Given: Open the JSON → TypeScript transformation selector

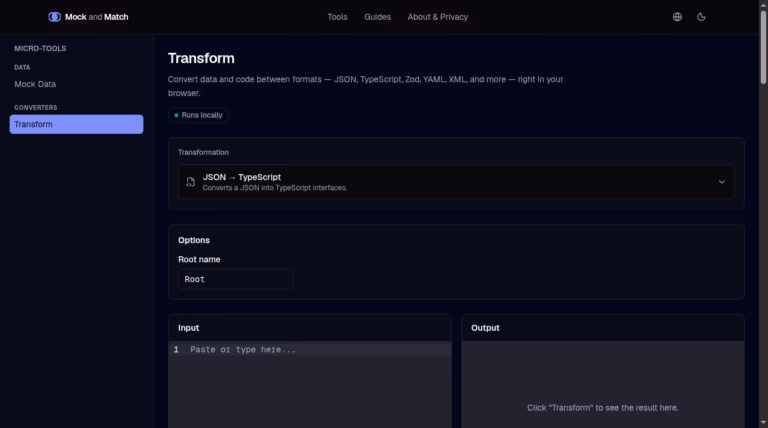Looking at the screenshot, I should click(x=456, y=182).
